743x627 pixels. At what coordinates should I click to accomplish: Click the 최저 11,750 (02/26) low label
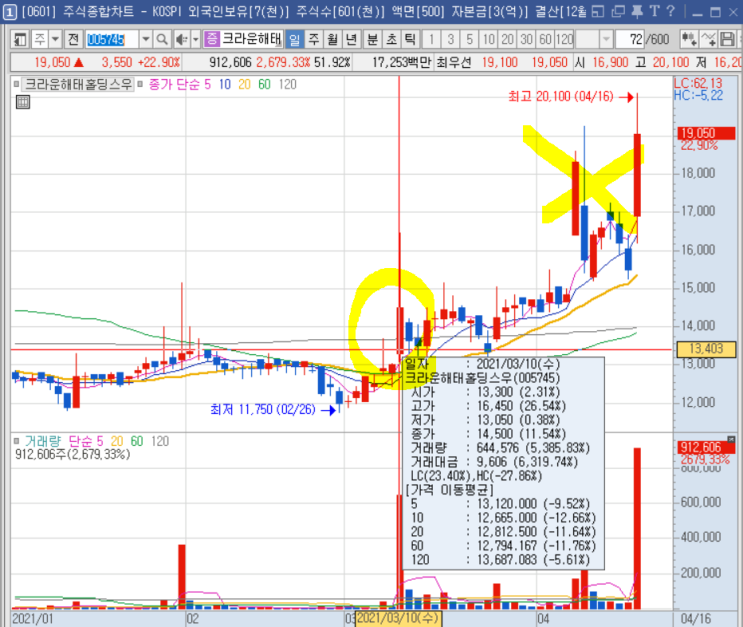pyautogui.click(x=263, y=409)
